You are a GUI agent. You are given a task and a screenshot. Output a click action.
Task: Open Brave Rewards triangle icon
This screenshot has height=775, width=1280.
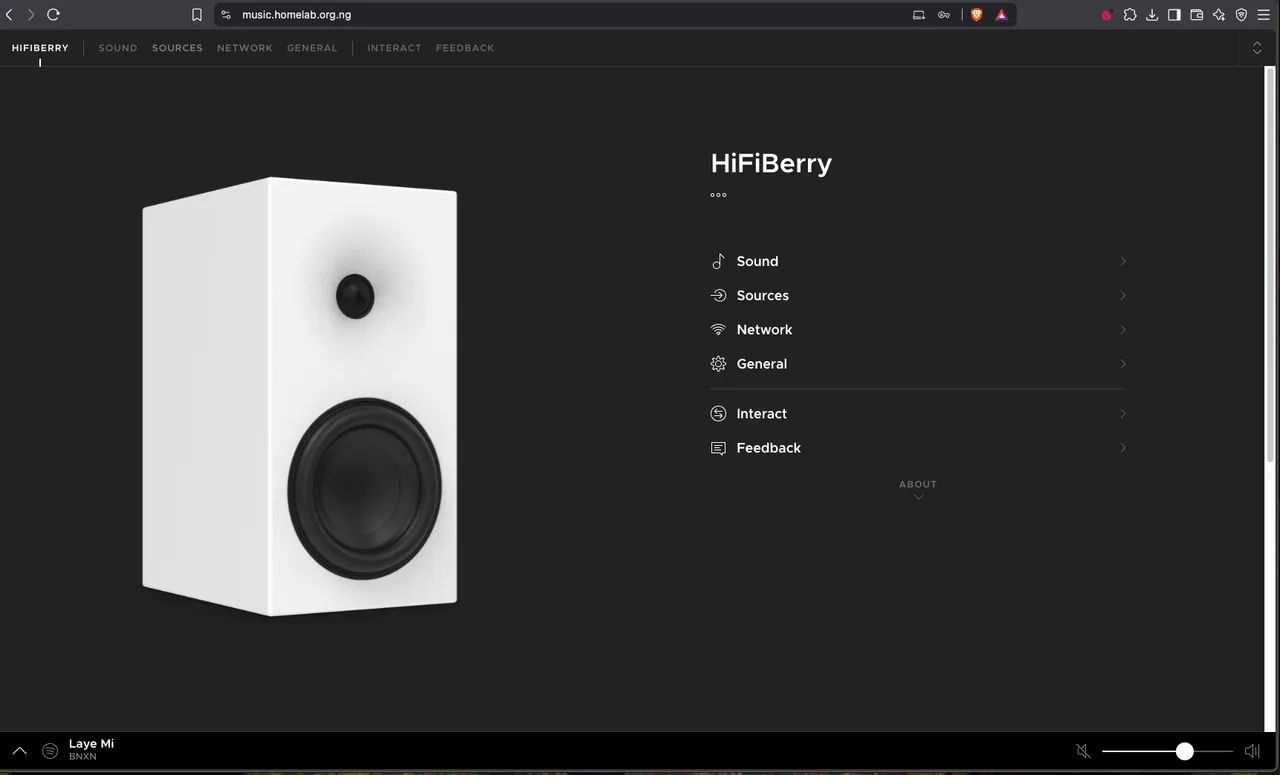point(1001,15)
